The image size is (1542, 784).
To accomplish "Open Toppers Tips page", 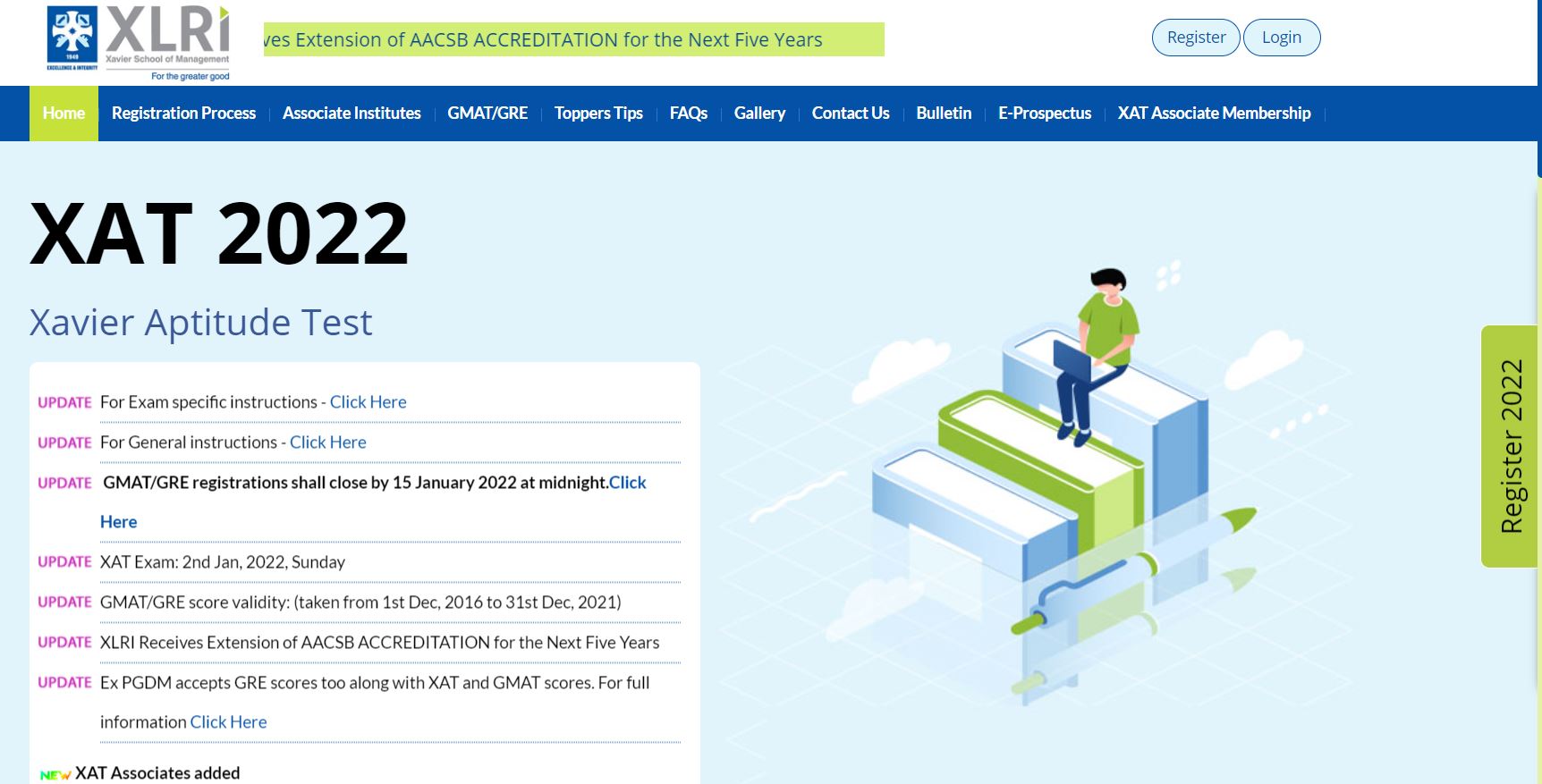I will [598, 114].
